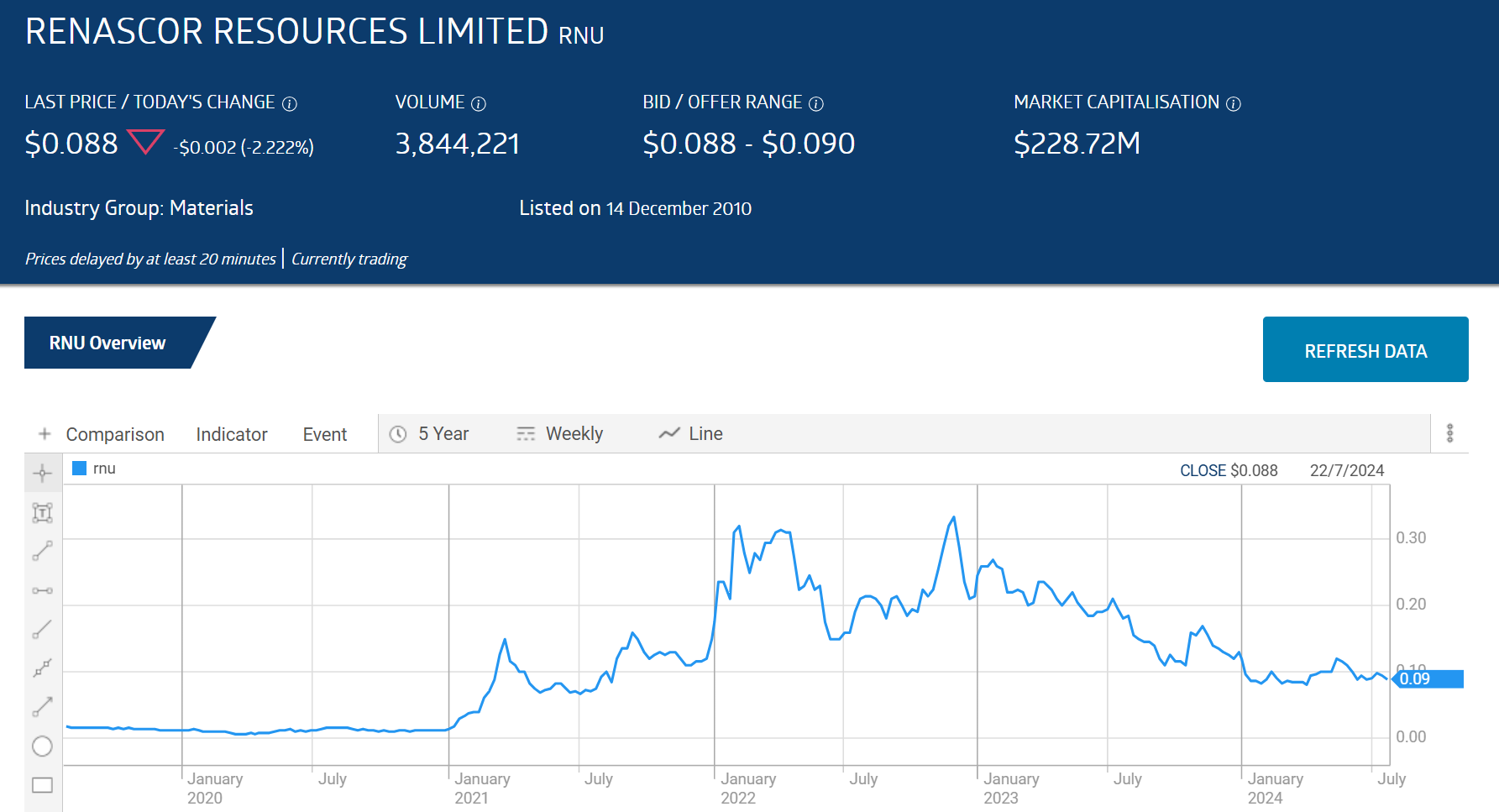
Task: Click the rnu series legend label
Action: 104,469
